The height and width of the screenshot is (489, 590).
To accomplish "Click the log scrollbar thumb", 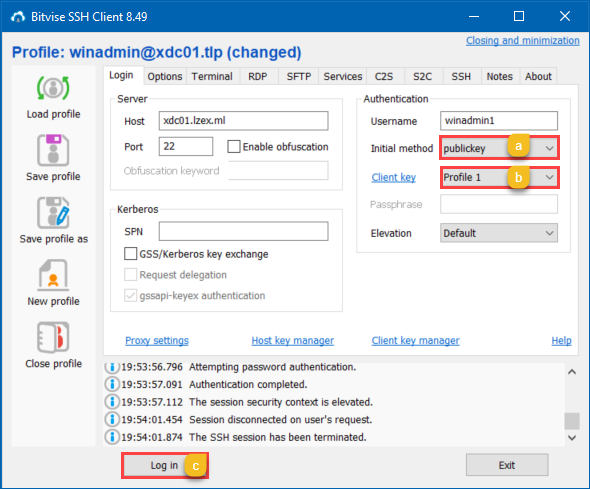I will click(572, 421).
